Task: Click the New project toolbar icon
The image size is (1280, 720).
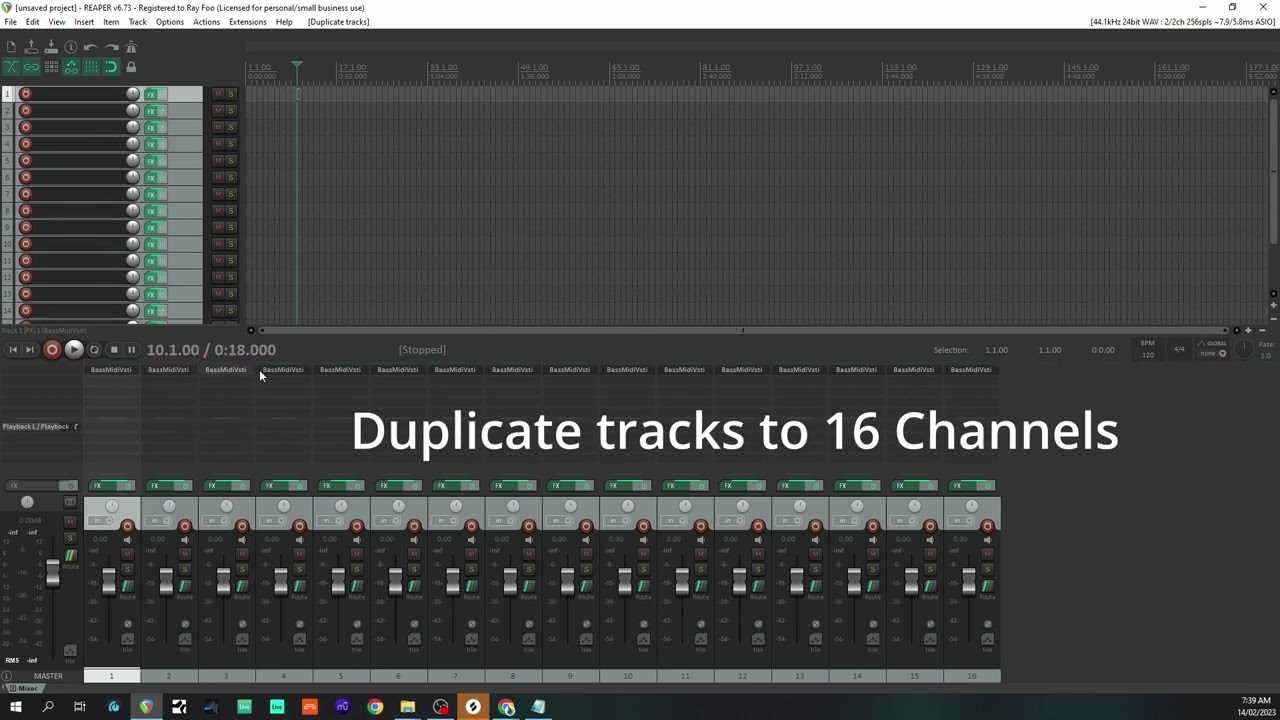Action: [11, 47]
